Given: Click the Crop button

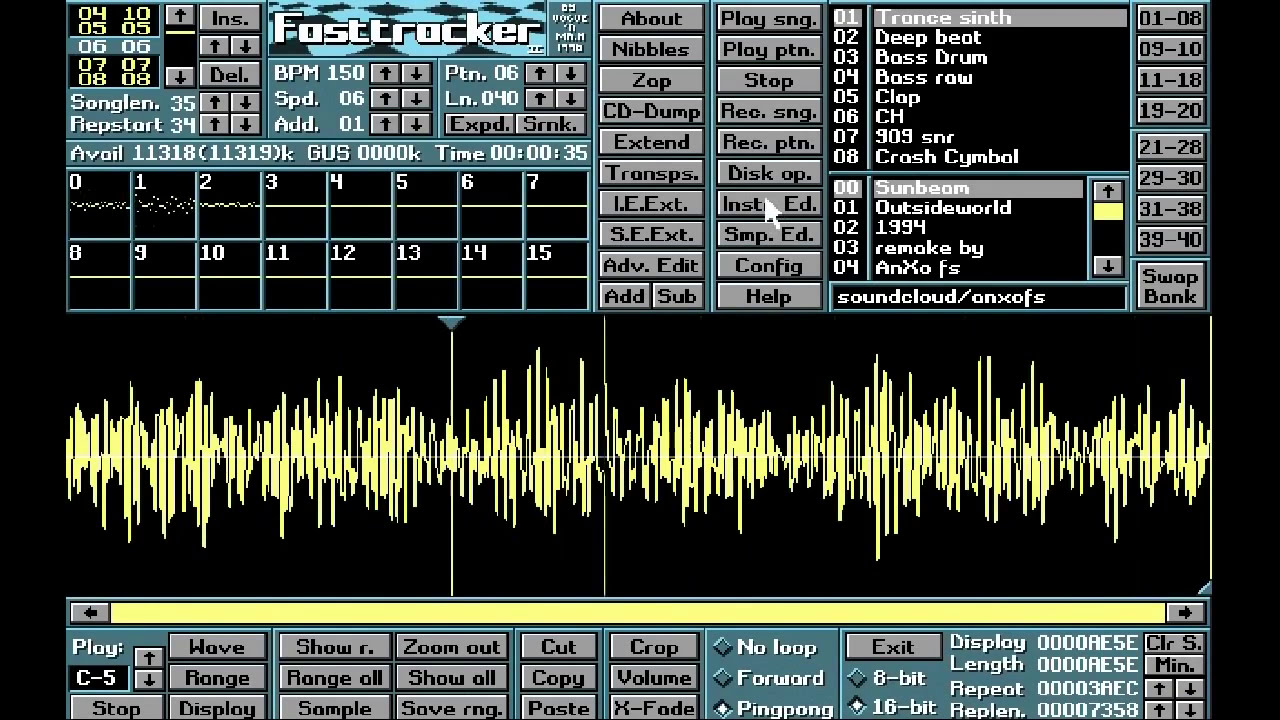Looking at the screenshot, I should point(654,647).
